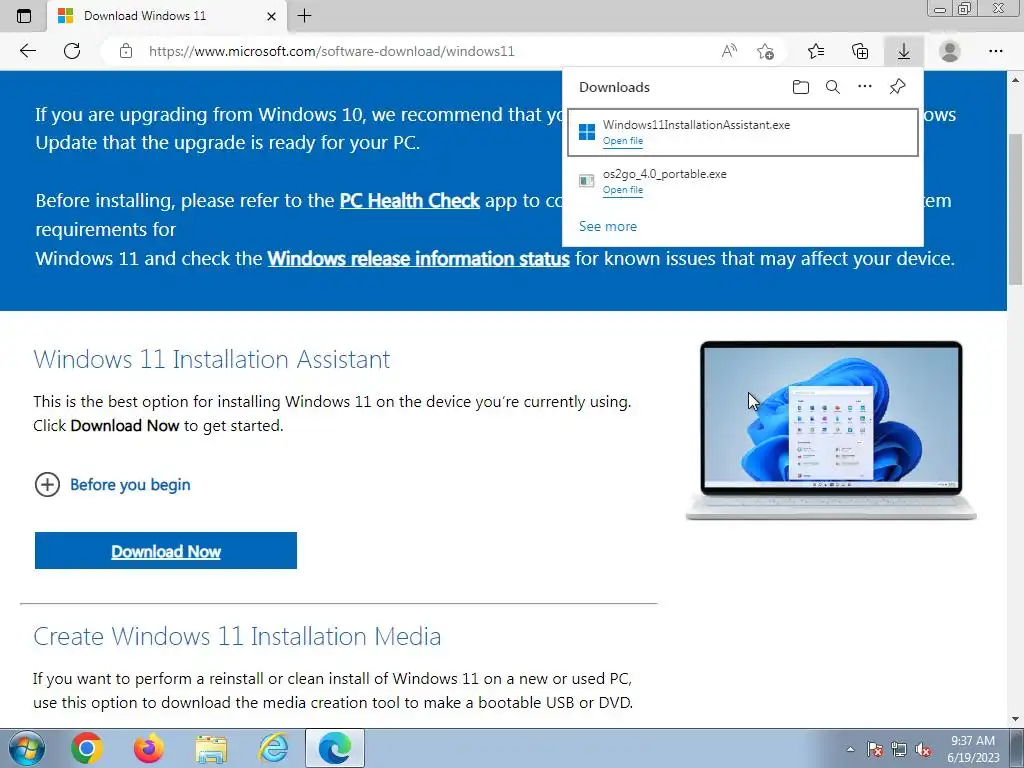
Task: Launch Firefox from taskbar
Action: pyautogui.click(x=149, y=748)
